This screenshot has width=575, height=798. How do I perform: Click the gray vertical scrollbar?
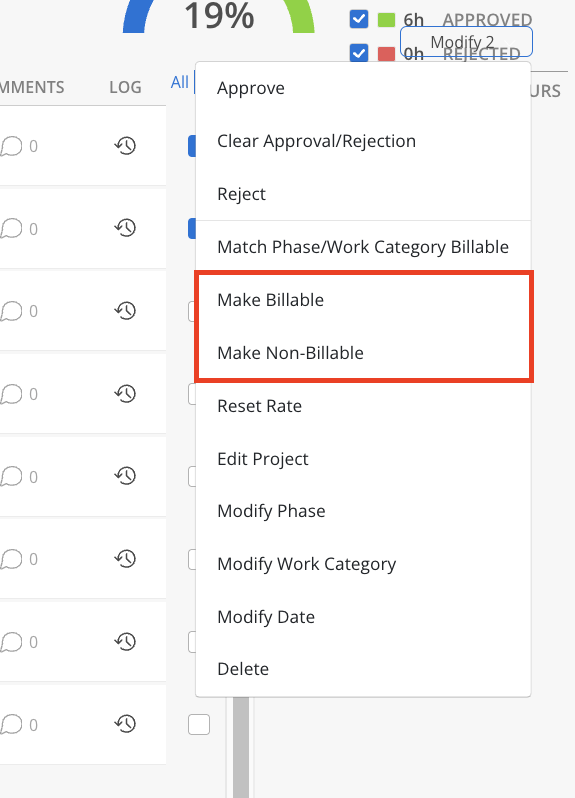(x=241, y=747)
